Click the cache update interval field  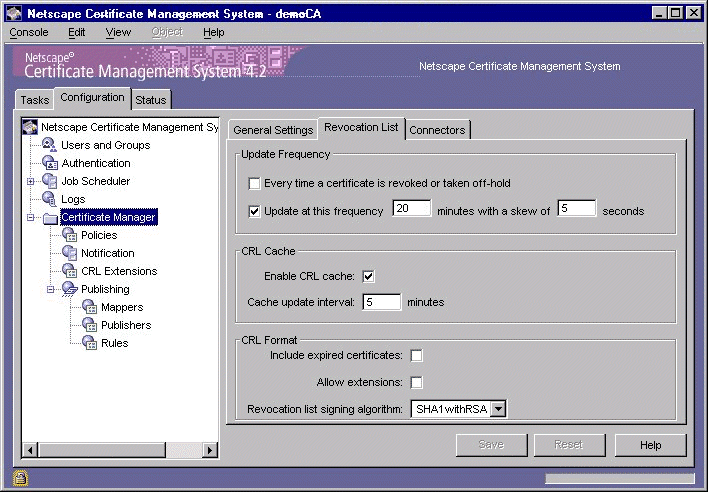click(x=382, y=302)
